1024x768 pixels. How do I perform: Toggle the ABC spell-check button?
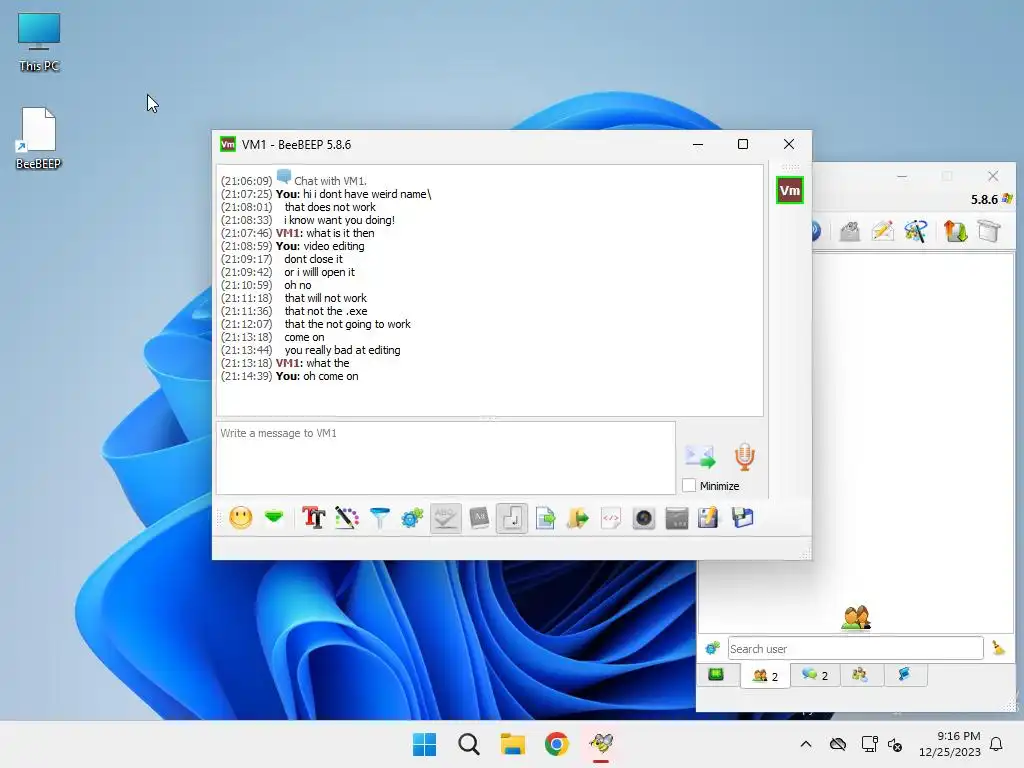point(446,518)
